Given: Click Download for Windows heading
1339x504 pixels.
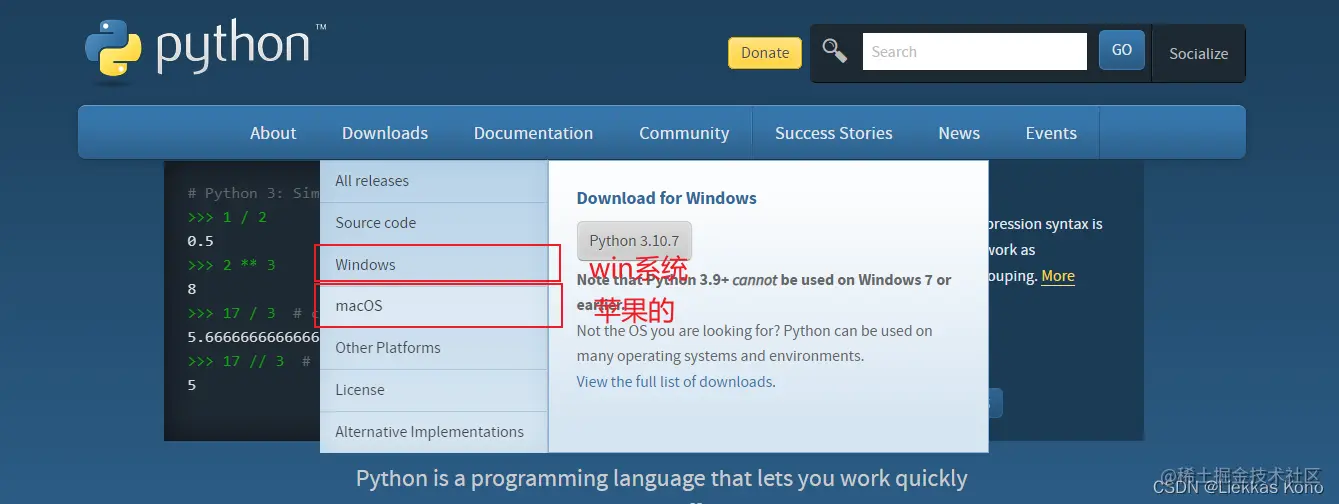Looking at the screenshot, I should tap(667, 198).
